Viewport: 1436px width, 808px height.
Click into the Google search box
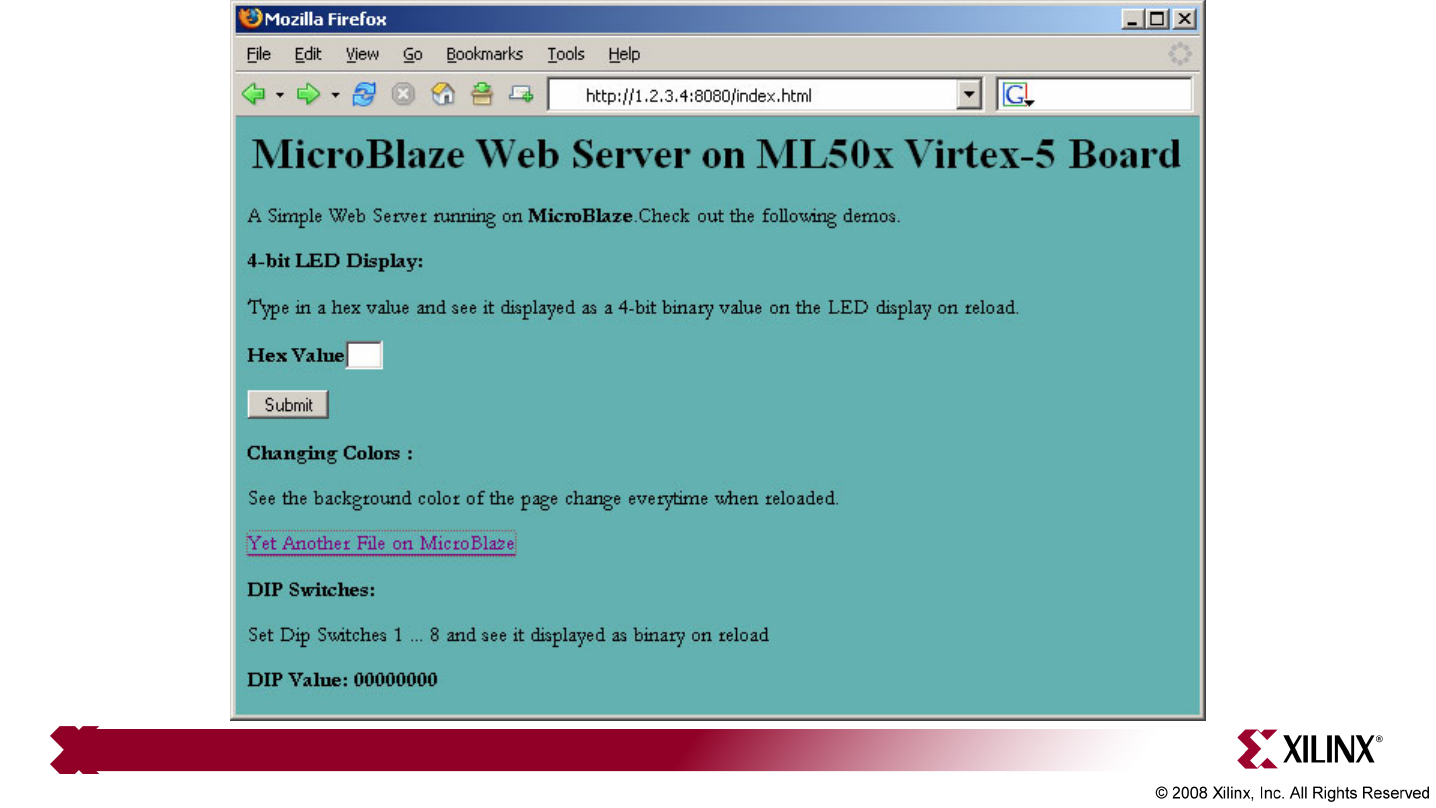tap(1112, 96)
